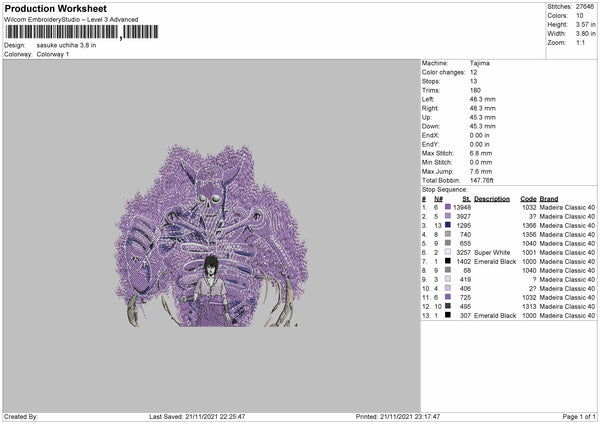Click the Stitches count 27646

(585, 7)
